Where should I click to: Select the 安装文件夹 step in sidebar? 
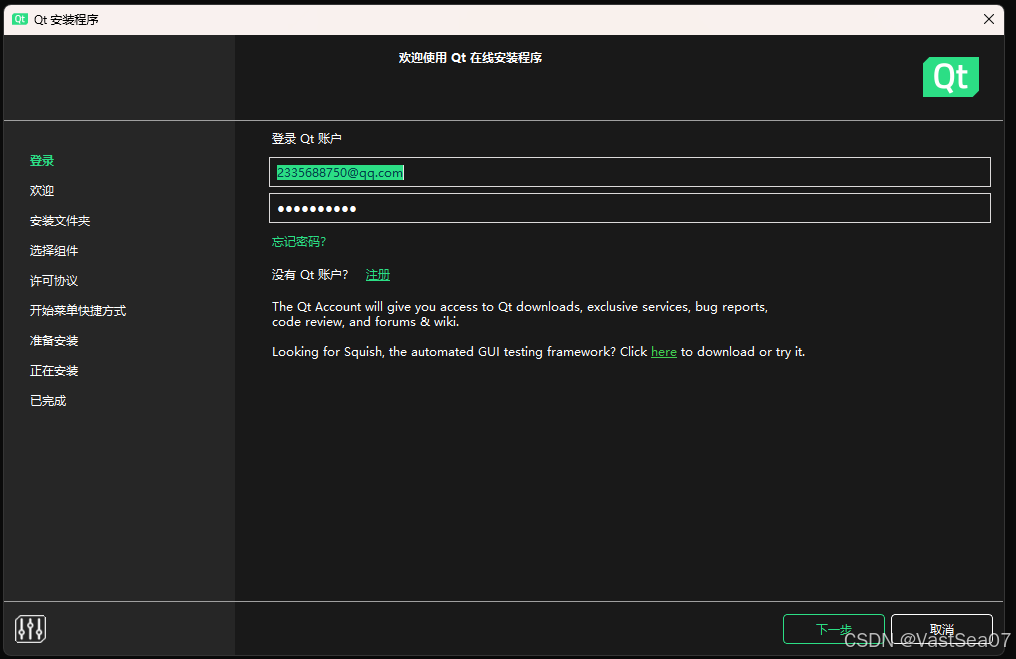point(60,221)
